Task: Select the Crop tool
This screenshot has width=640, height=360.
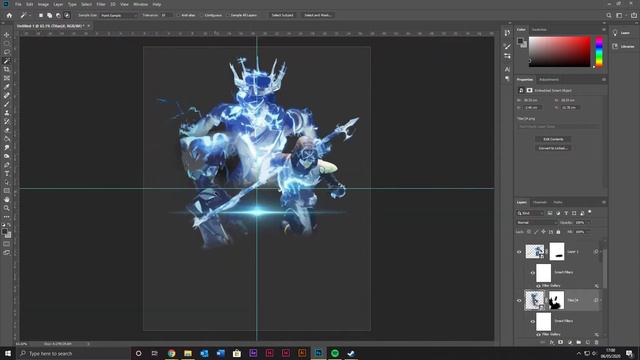Action: [7, 69]
